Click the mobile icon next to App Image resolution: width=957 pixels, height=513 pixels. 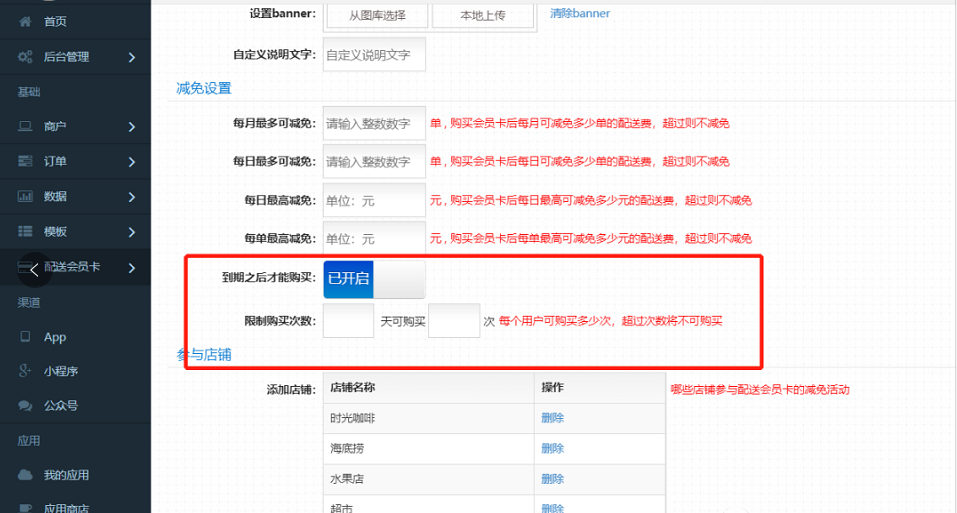point(25,338)
